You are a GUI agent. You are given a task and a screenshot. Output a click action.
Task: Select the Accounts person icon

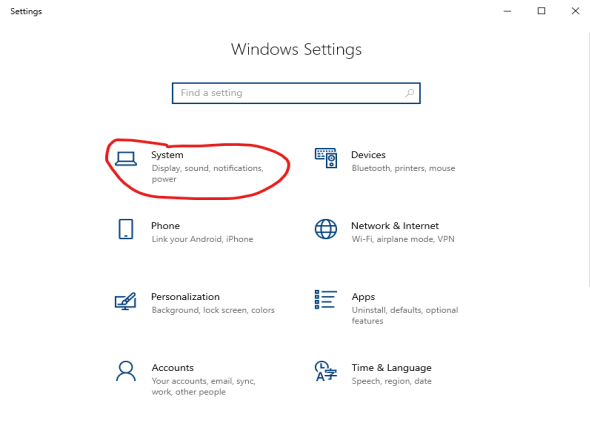point(126,371)
